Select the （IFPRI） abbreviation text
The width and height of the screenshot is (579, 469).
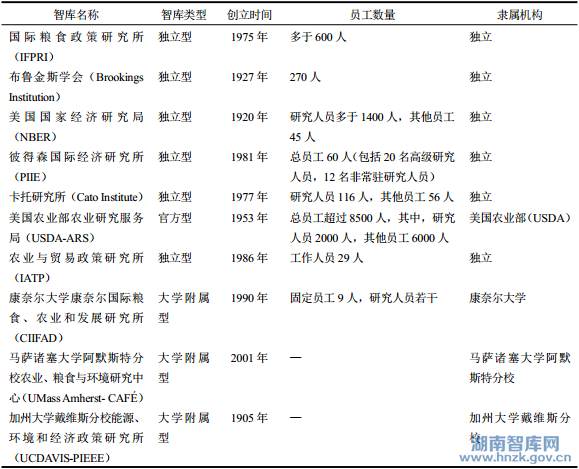pyautogui.click(x=34, y=57)
